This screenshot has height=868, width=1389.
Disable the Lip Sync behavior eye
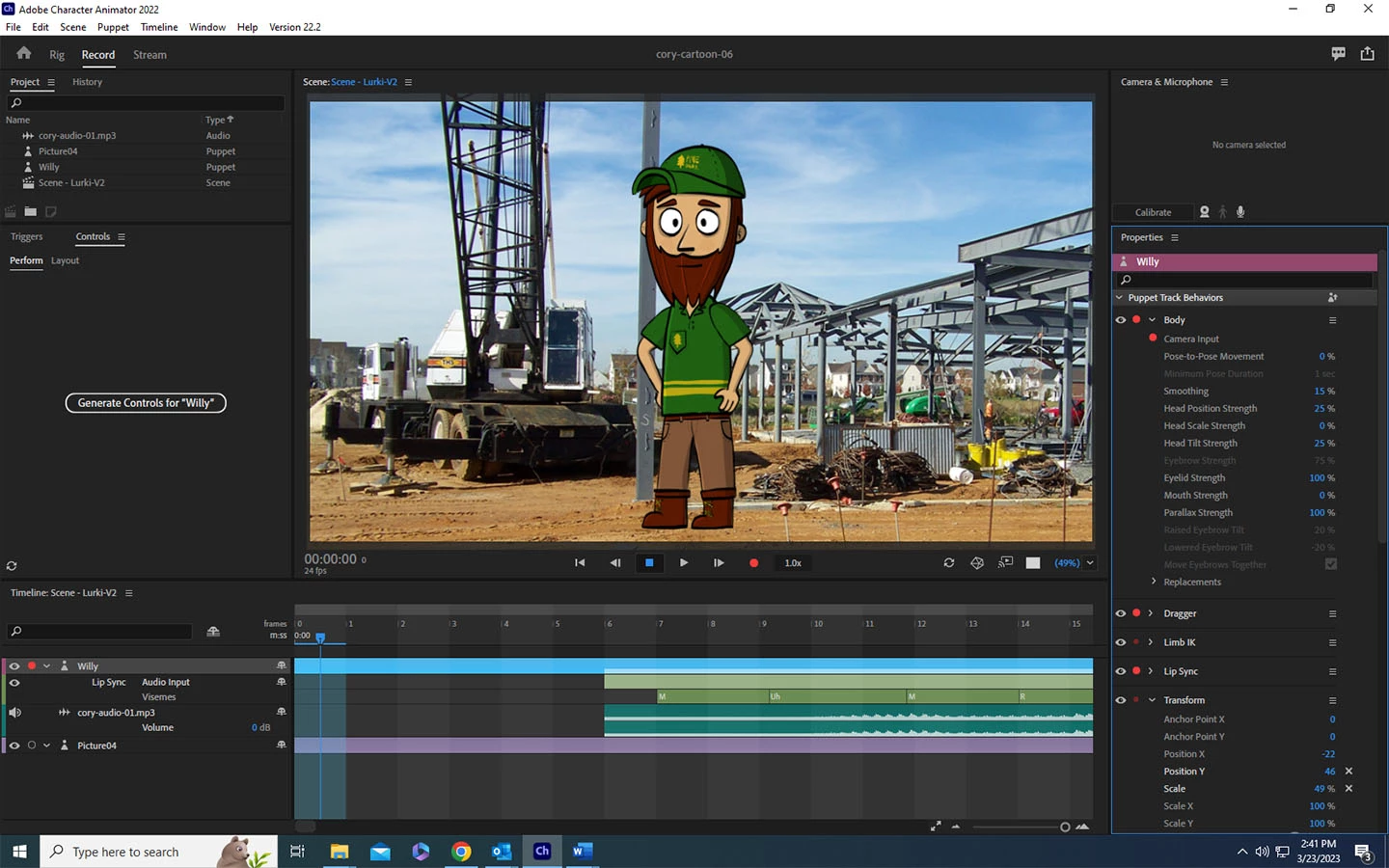(1120, 671)
